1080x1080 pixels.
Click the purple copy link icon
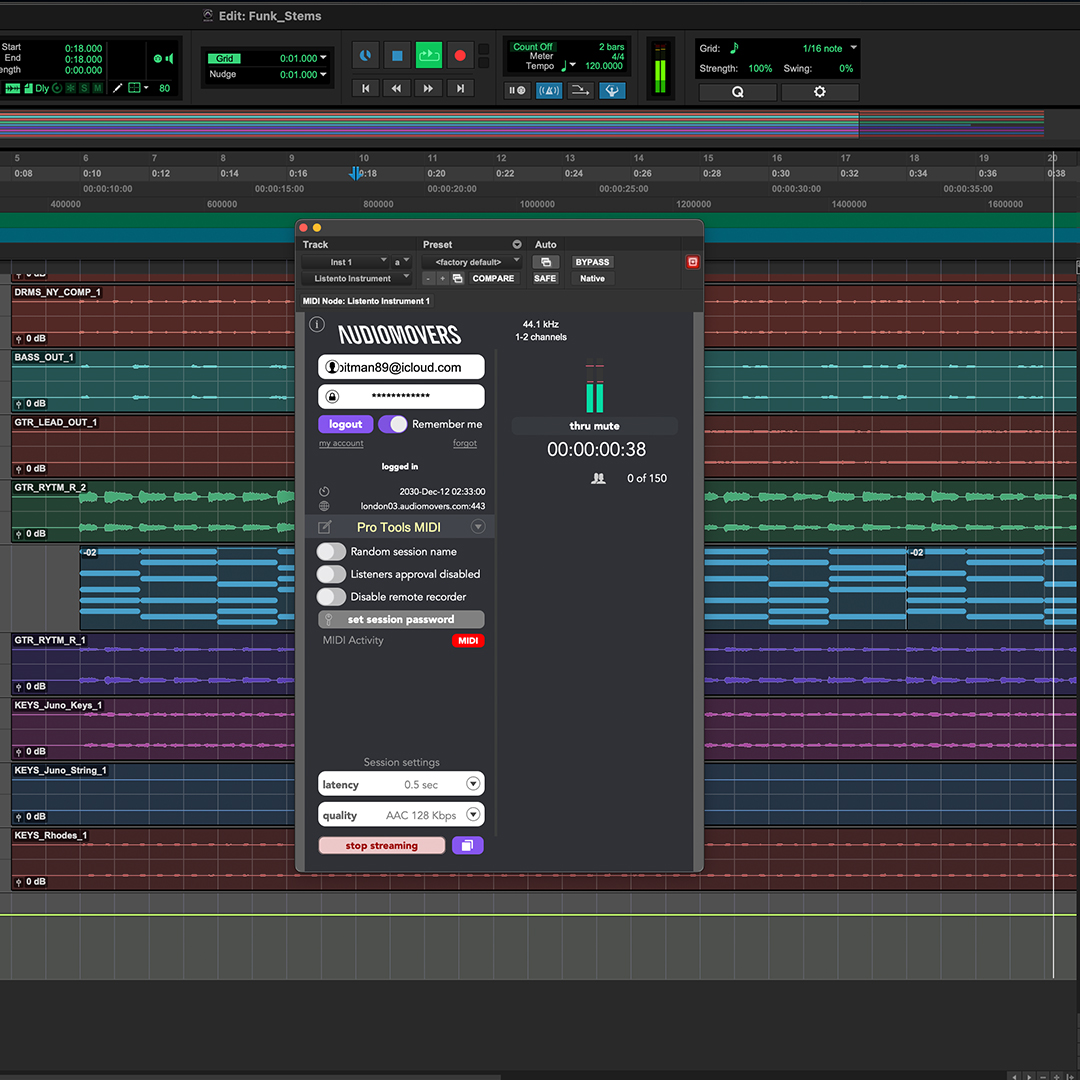pos(468,846)
